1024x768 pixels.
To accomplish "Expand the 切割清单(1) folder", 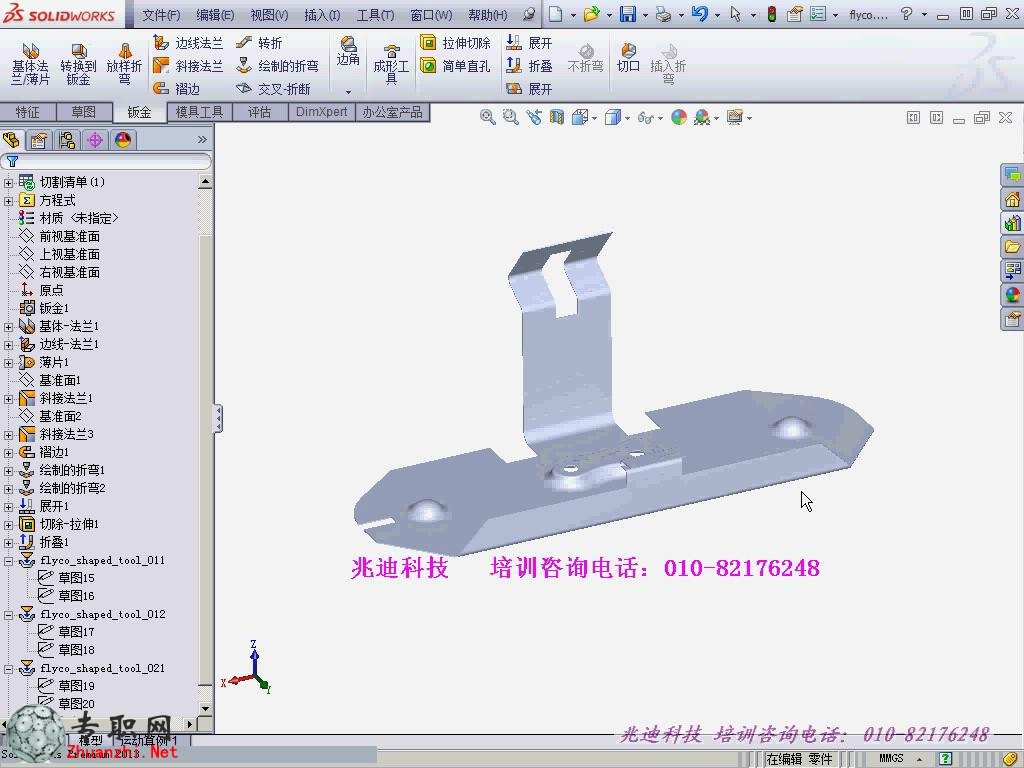I will [8, 182].
